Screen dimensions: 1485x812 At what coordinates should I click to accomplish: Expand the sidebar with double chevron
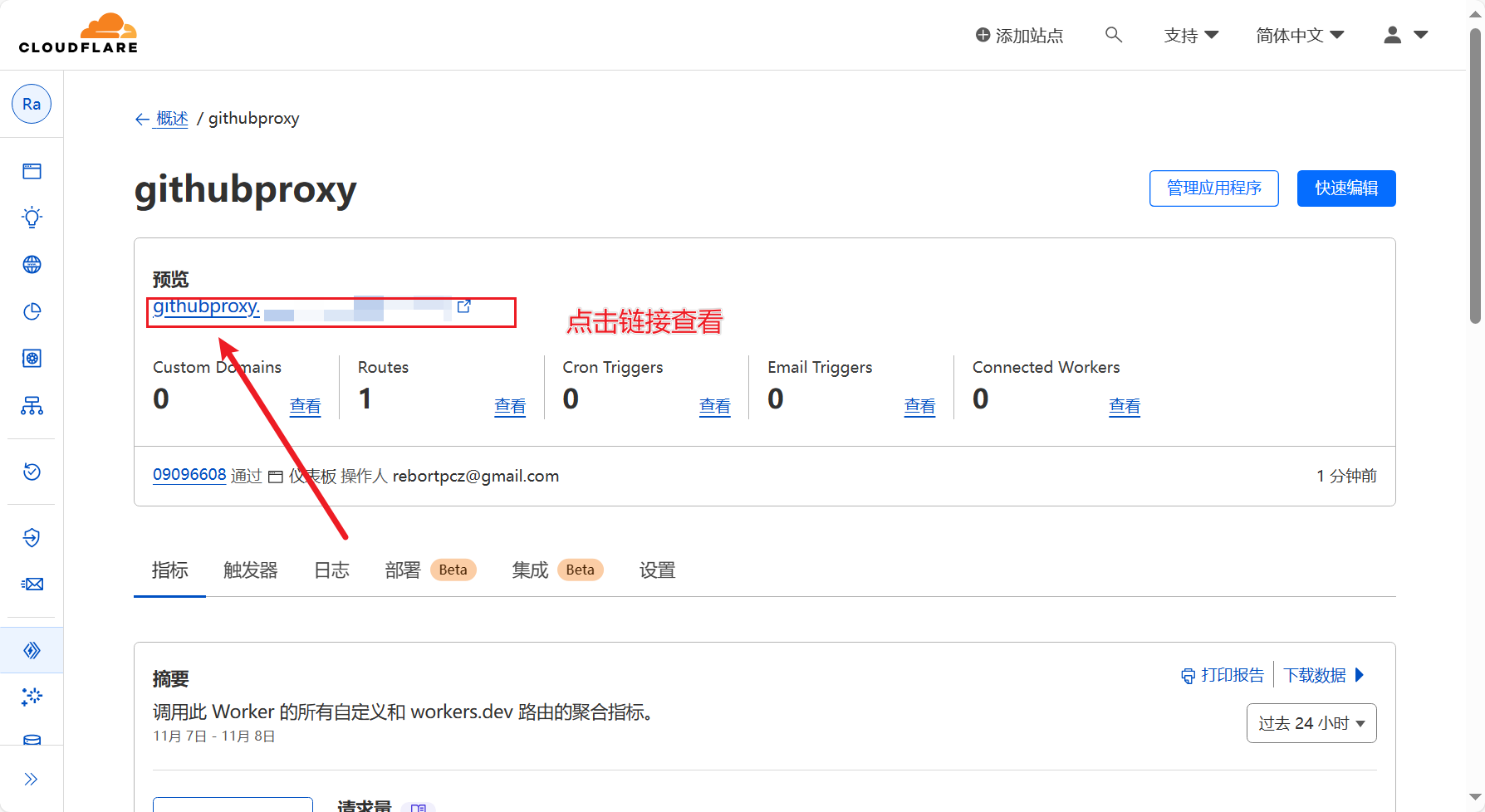32,779
